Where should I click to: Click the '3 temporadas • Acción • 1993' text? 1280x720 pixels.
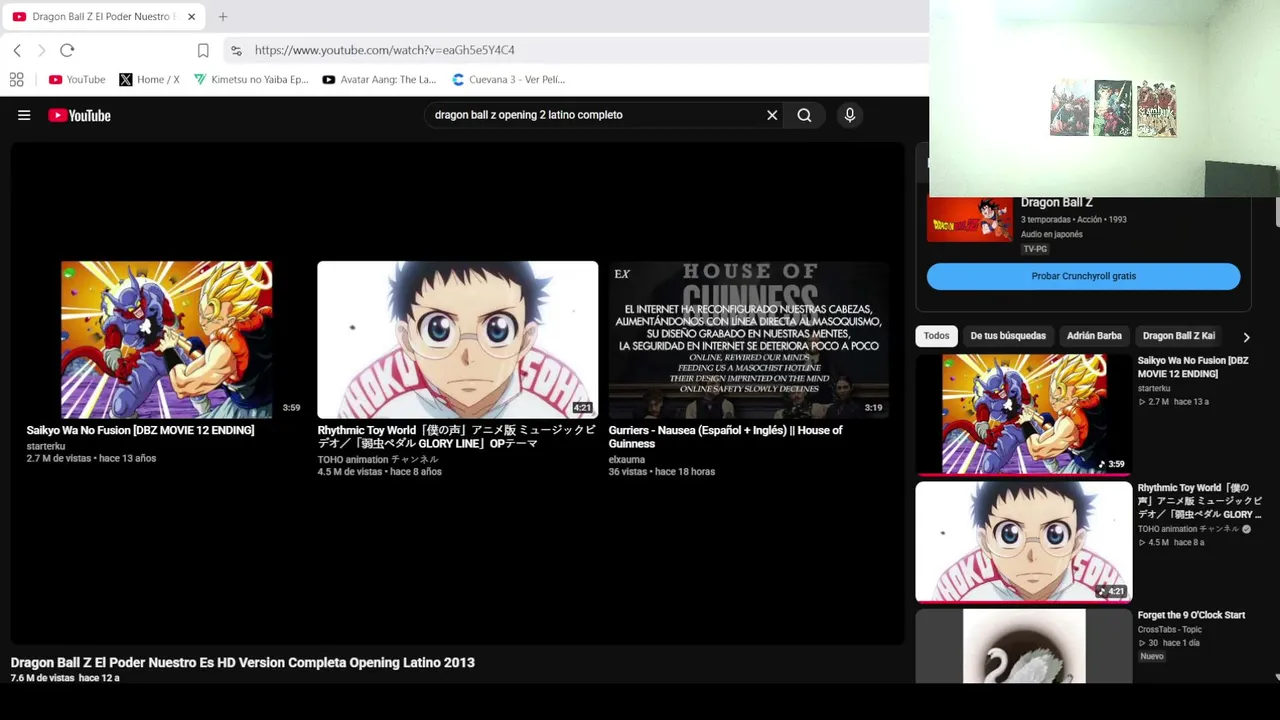coord(1074,219)
